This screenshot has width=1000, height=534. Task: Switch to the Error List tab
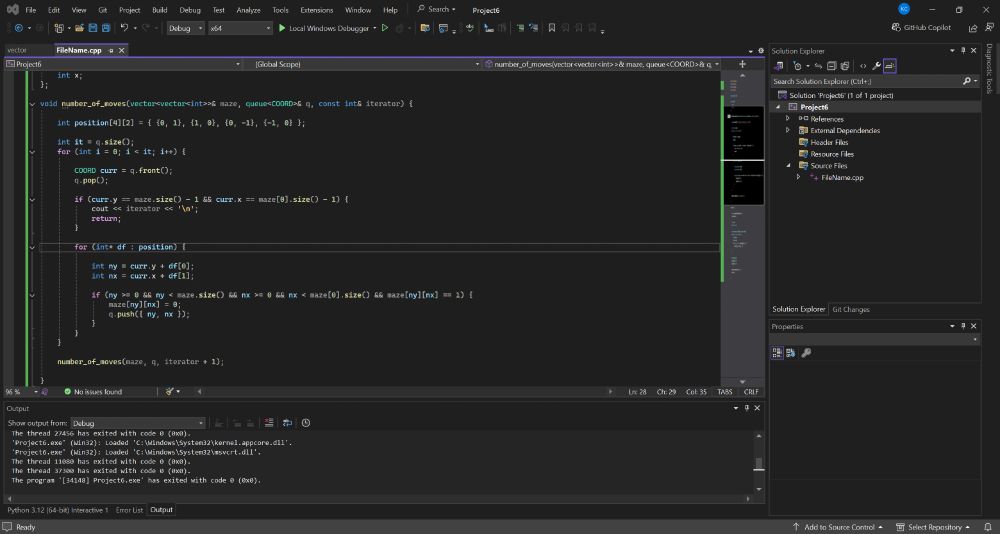pos(130,510)
